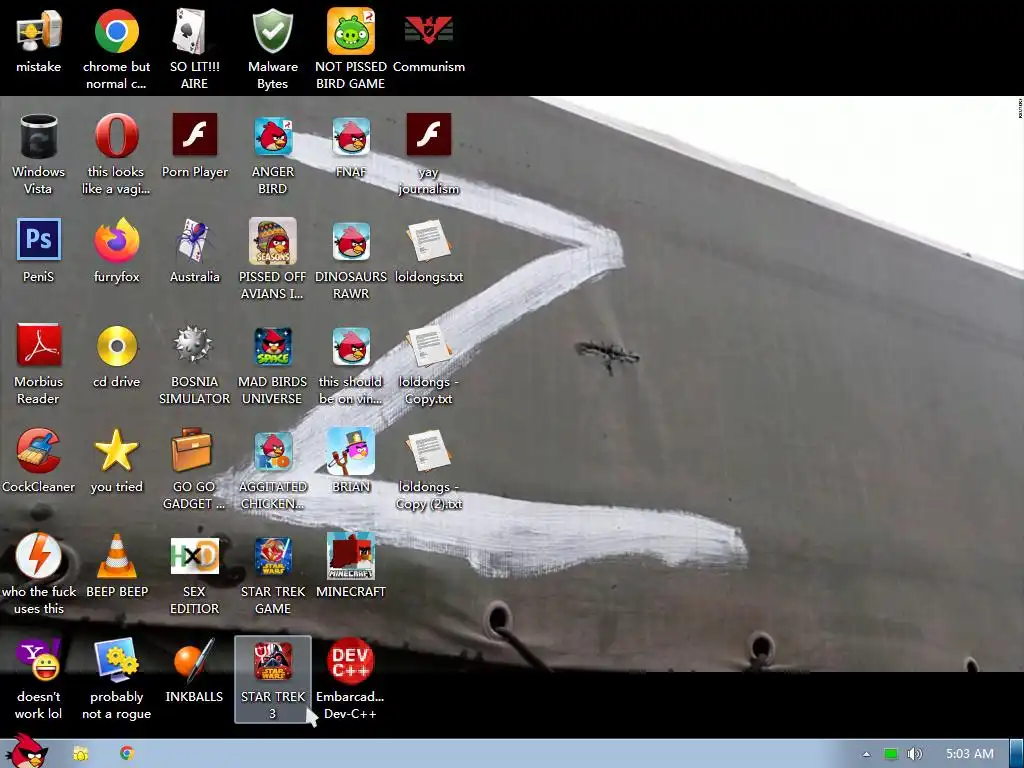This screenshot has height=768, width=1024.
Task: Select the 'DINOSAURS RAWR' bird icon
Action: (x=351, y=241)
